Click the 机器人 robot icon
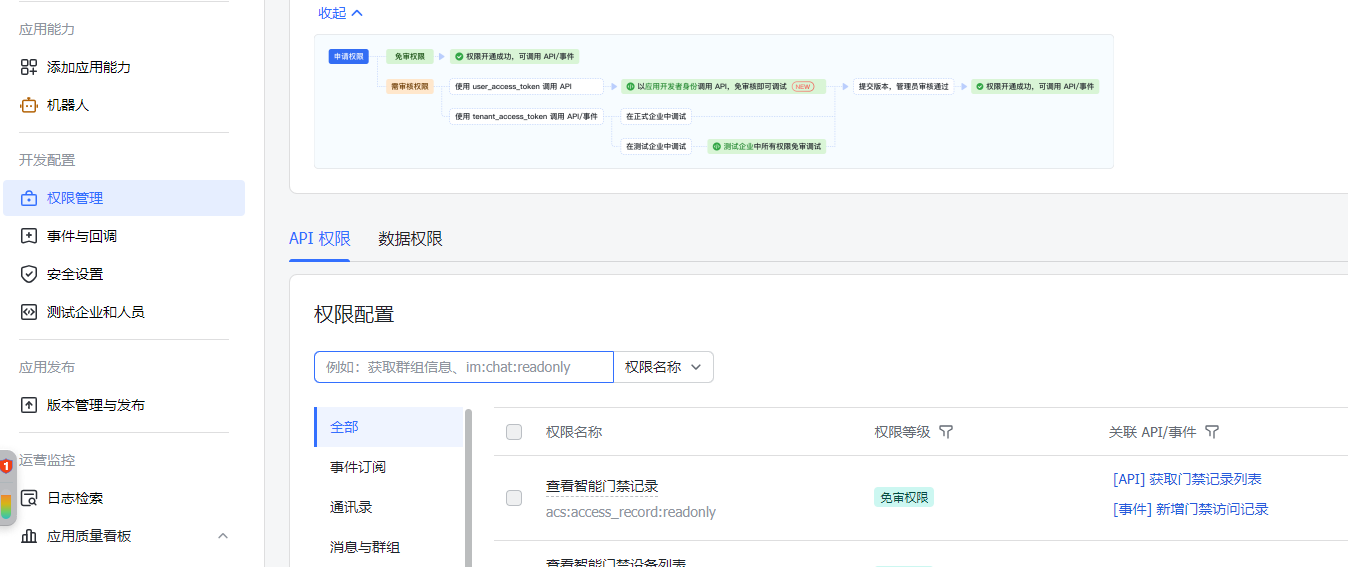 pyautogui.click(x=29, y=105)
